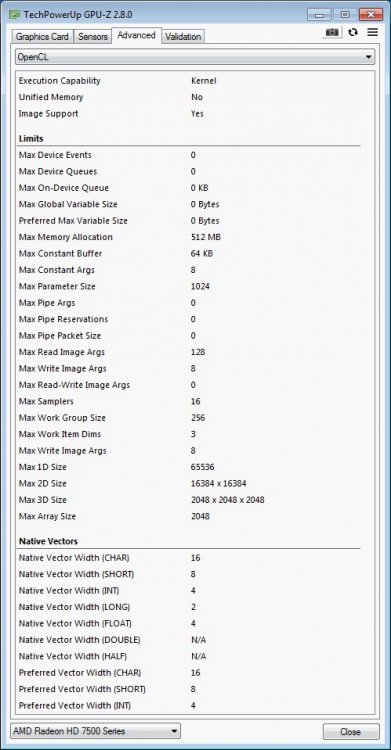Click the GPU-Z title bar app icon
Screen dimensions: 391x750
click(x=14, y=14)
